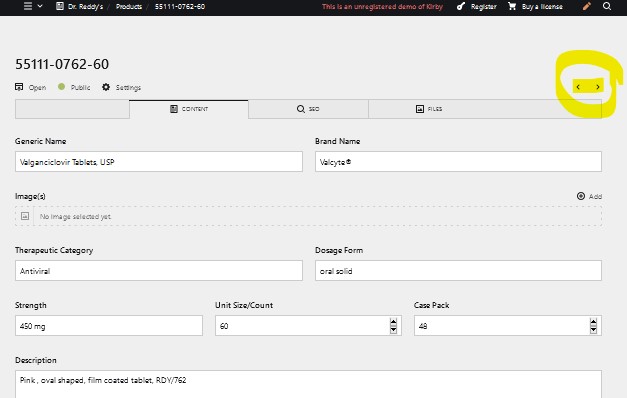Increase Case Pack with up arrow
Image resolution: width=627 pixels, height=398 pixels.
(593, 322)
